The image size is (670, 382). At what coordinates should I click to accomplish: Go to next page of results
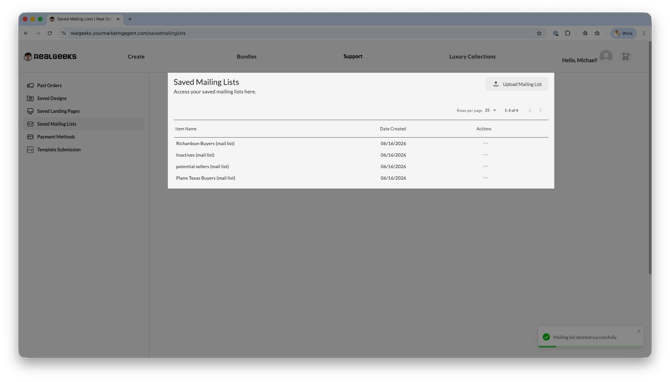point(541,110)
